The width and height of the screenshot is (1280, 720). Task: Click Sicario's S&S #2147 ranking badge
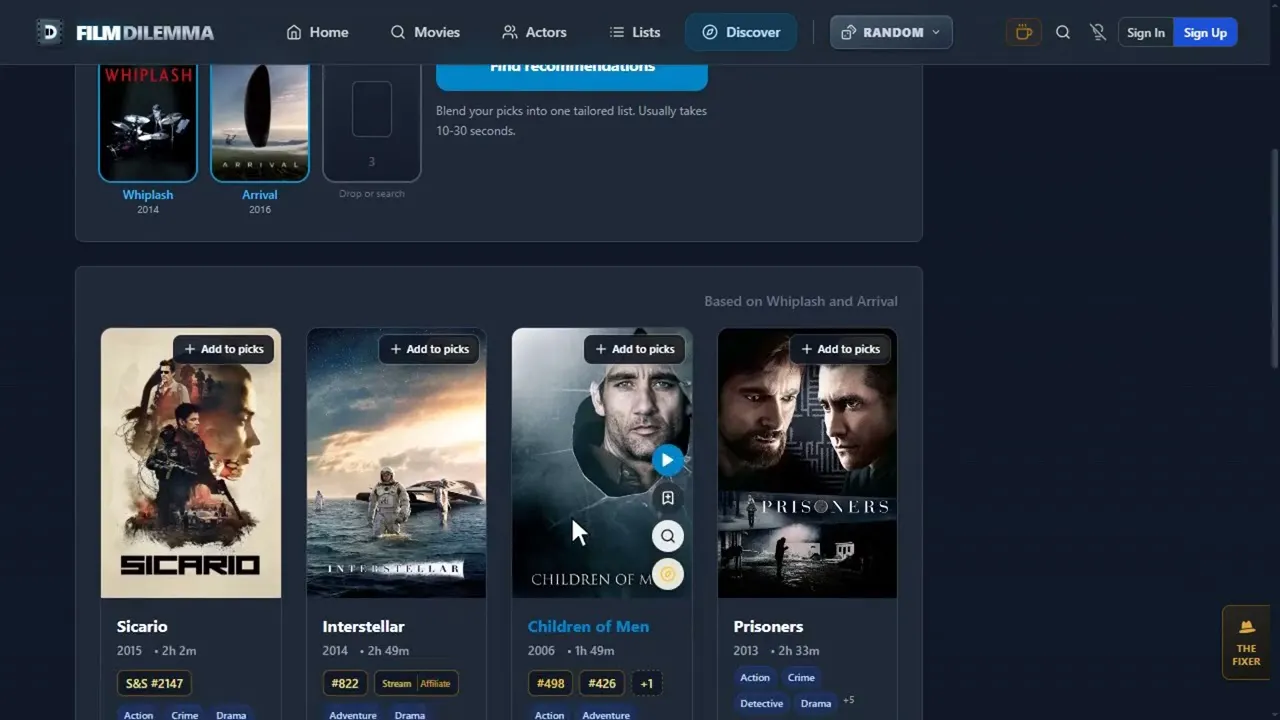pyautogui.click(x=154, y=684)
